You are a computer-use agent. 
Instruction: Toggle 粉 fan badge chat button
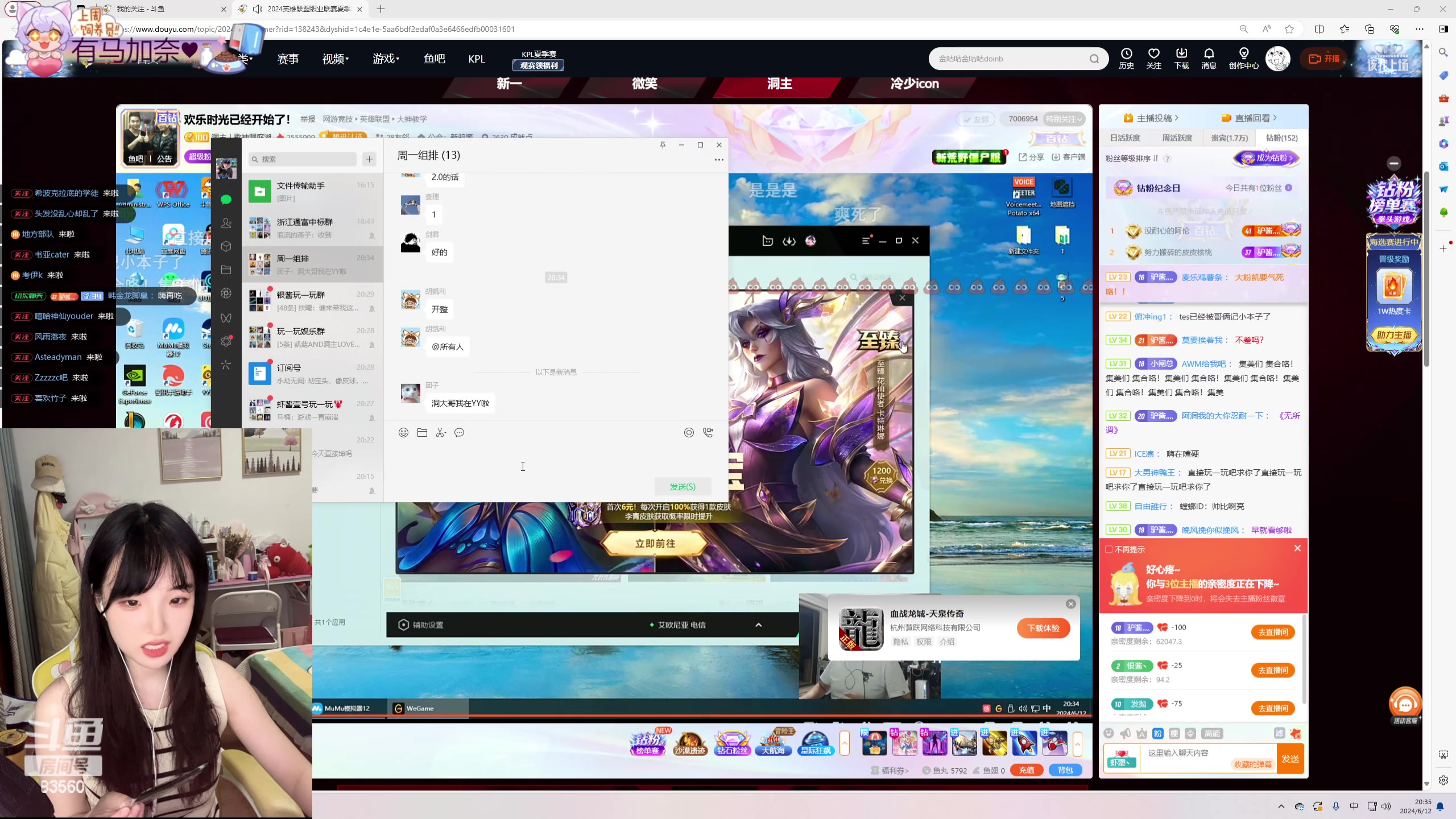pyautogui.click(x=1158, y=734)
